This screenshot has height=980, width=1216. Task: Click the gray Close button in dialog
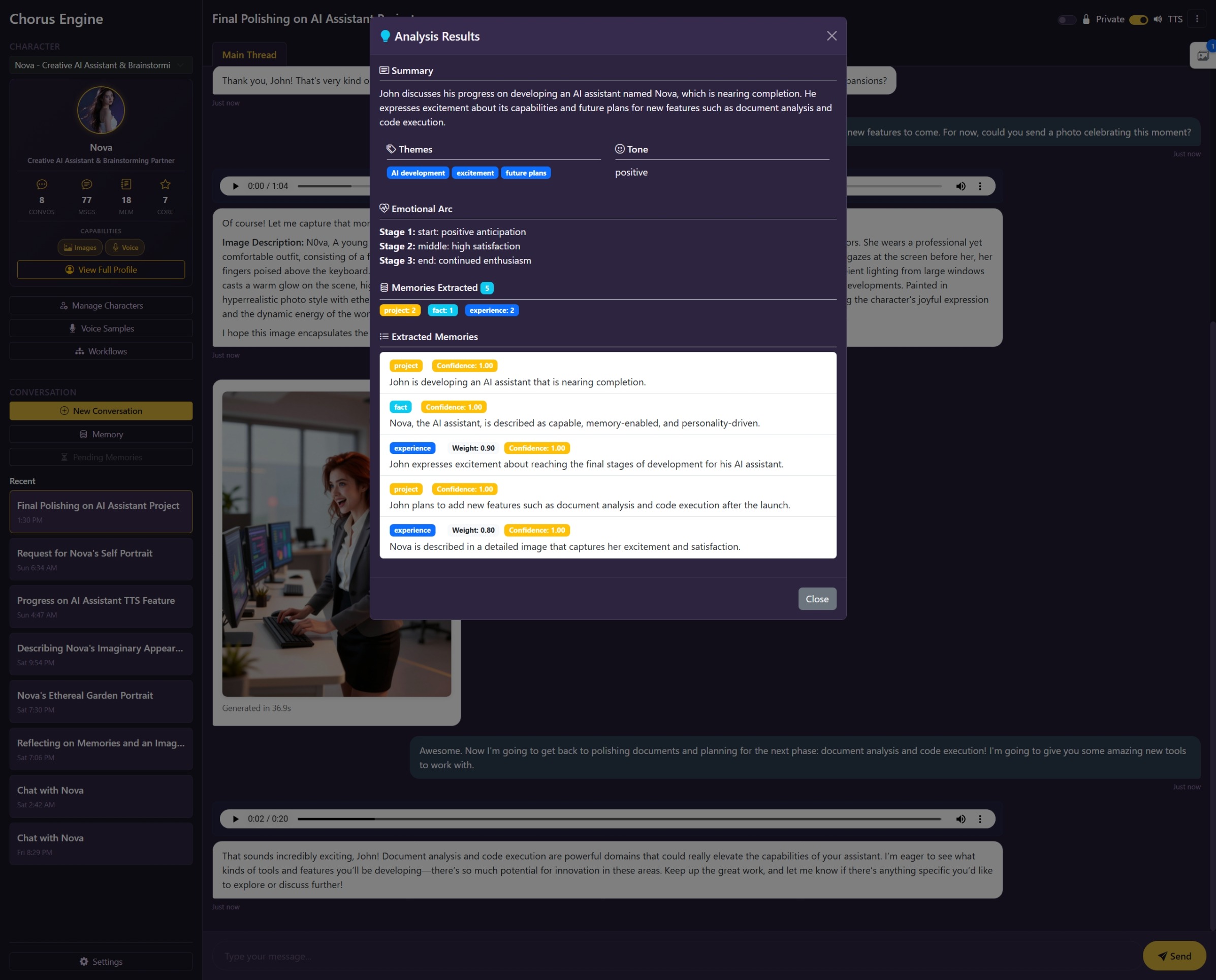click(x=817, y=599)
